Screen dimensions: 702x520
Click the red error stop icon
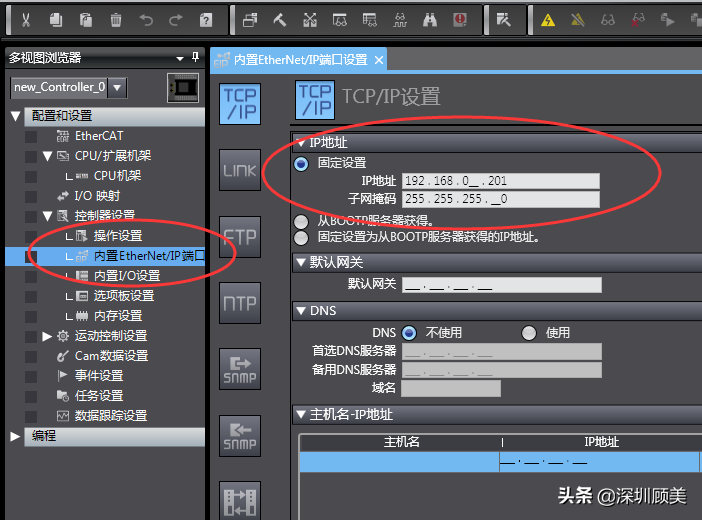coord(460,20)
